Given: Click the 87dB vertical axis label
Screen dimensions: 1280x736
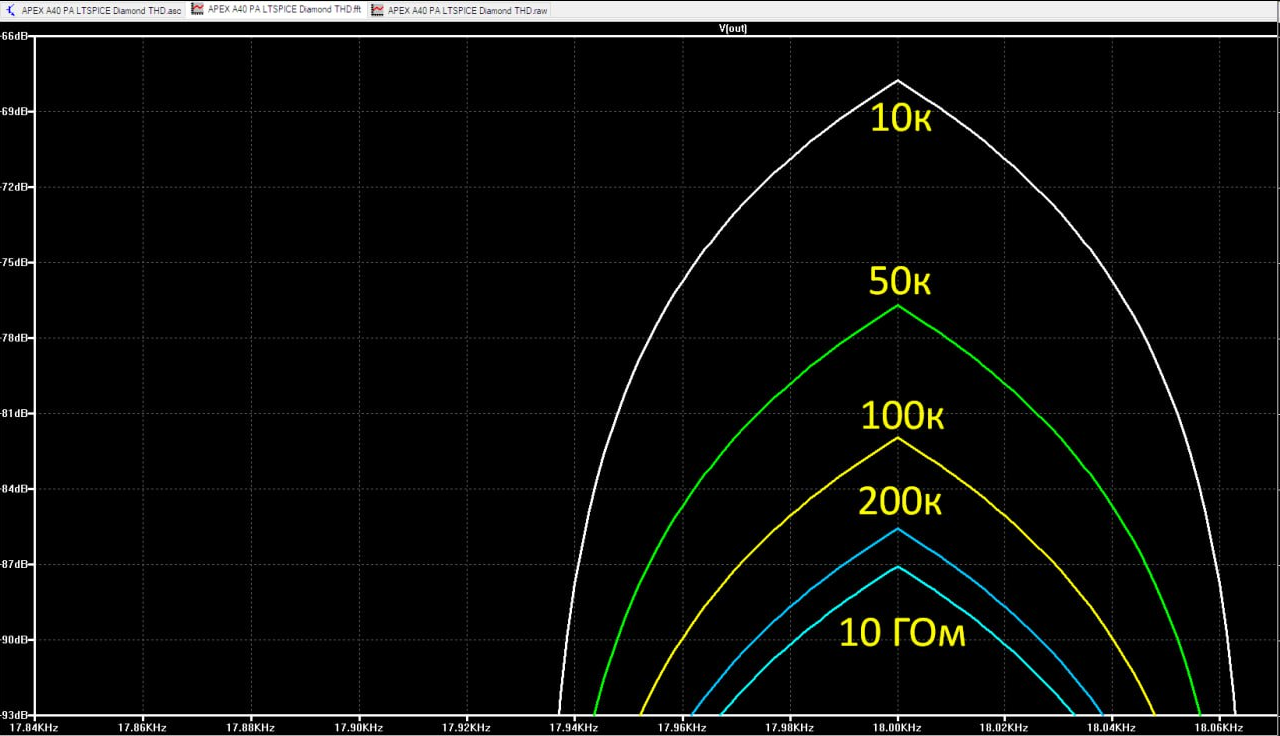Looking at the screenshot, I should click(x=14, y=564).
